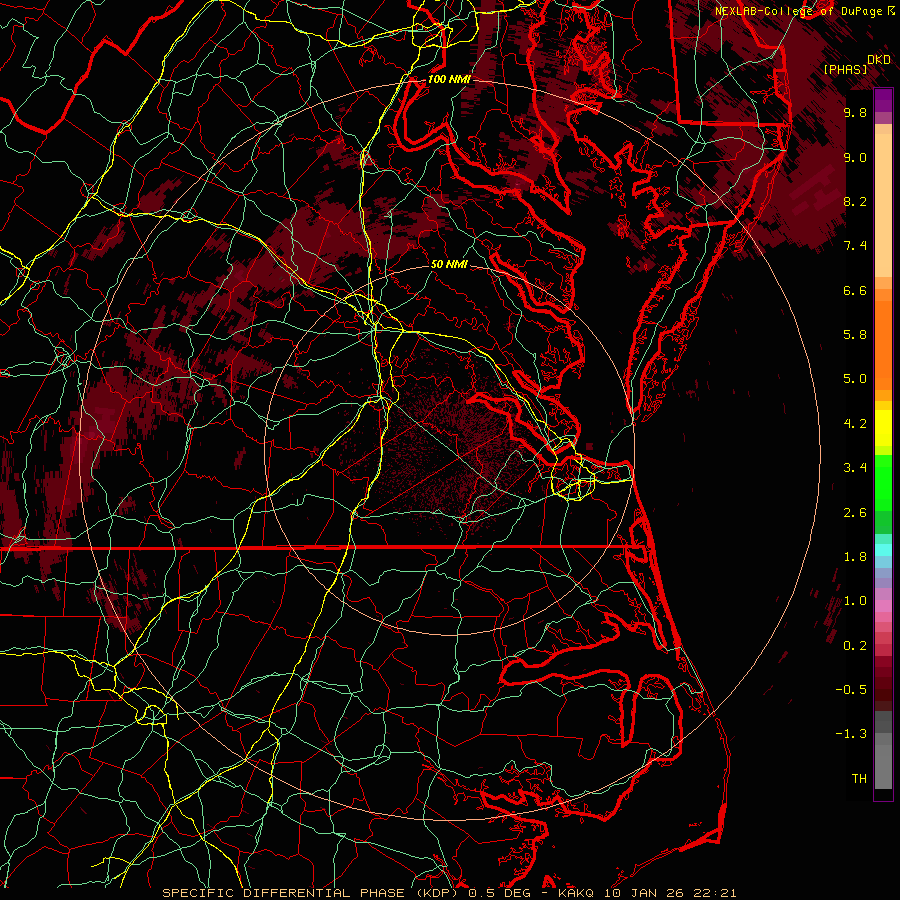
Task: Click the yellow segment of the color bar
Action: point(883,428)
